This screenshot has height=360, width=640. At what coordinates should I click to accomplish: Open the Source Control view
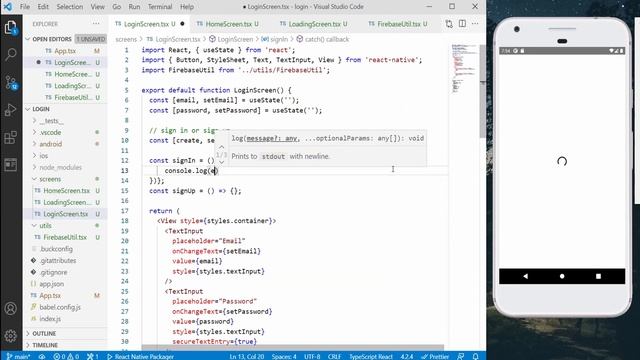point(11,82)
